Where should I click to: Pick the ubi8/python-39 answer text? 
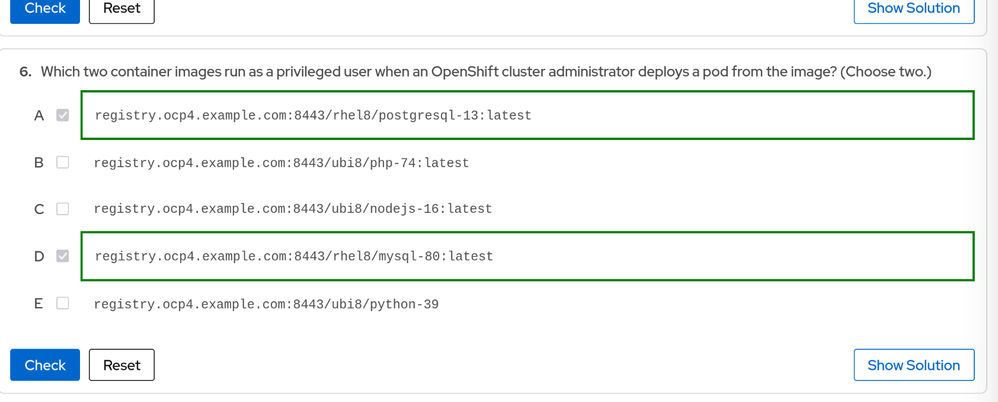pos(266,304)
